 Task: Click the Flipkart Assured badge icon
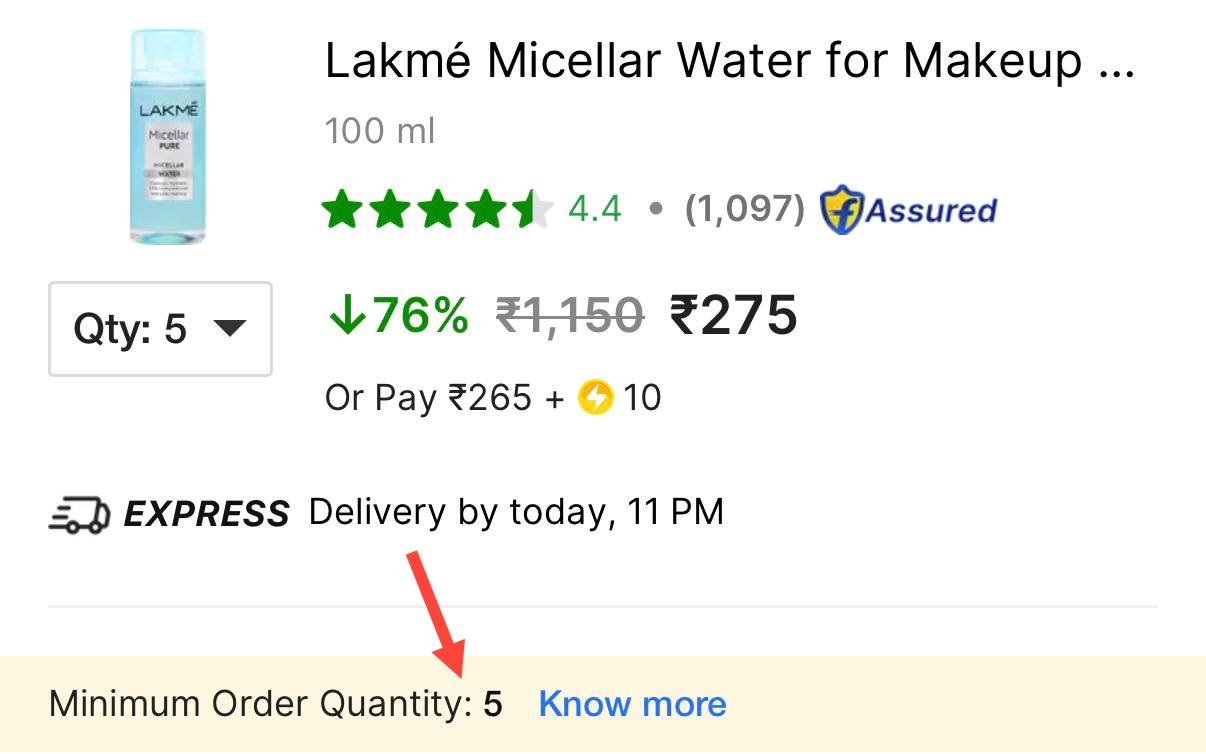841,210
